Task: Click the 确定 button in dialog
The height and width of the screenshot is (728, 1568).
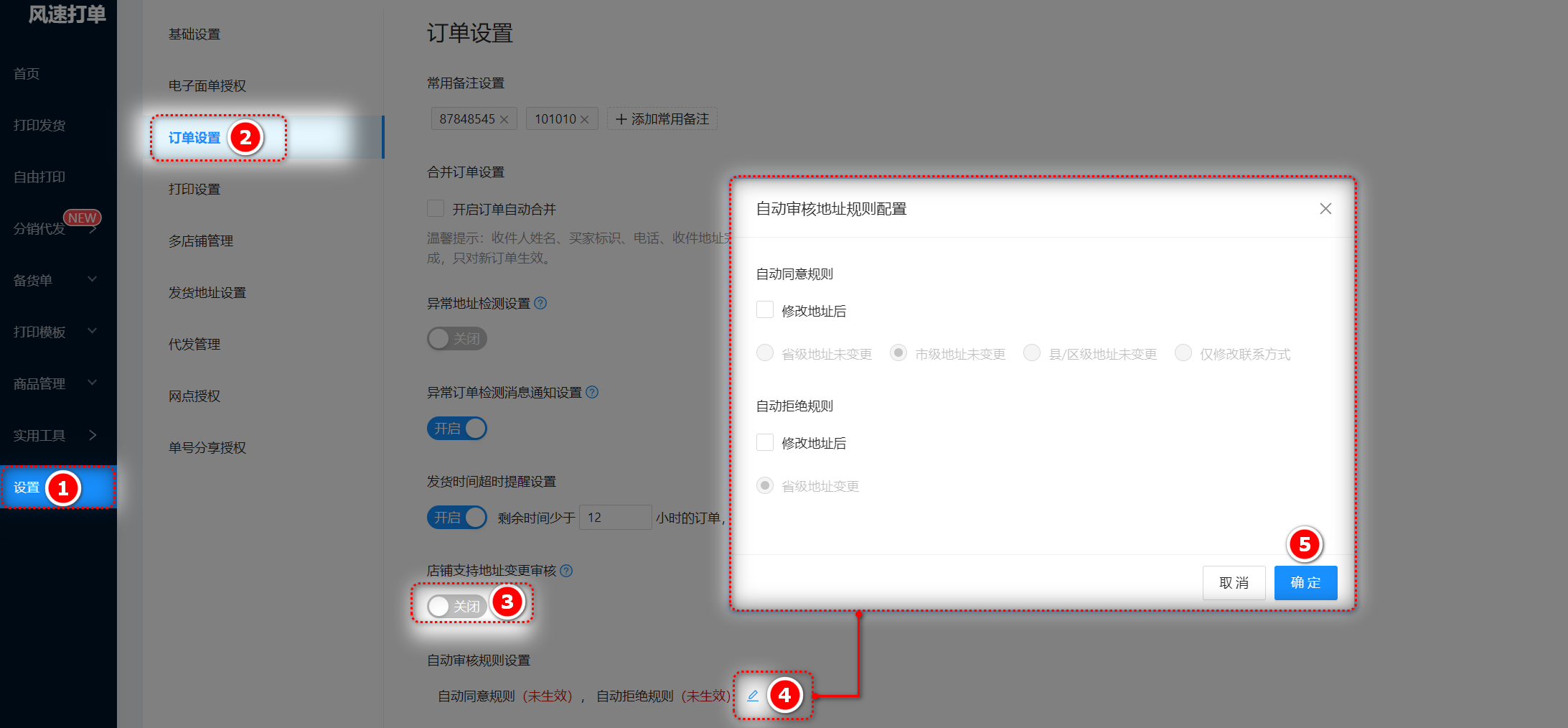Action: pyautogui.click(x=1305, y=582)
